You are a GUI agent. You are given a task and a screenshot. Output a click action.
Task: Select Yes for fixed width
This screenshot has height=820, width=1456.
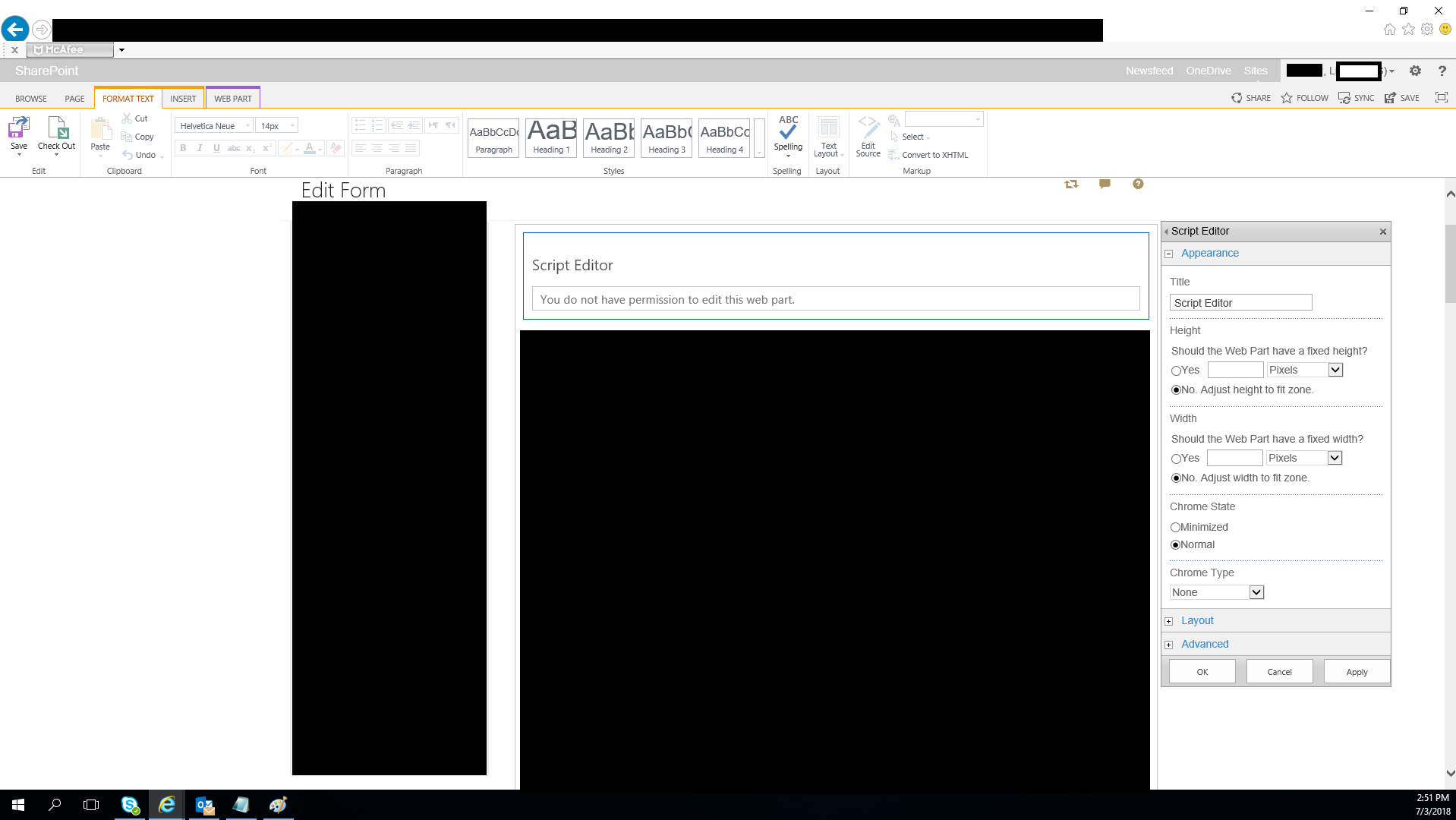1176,459
